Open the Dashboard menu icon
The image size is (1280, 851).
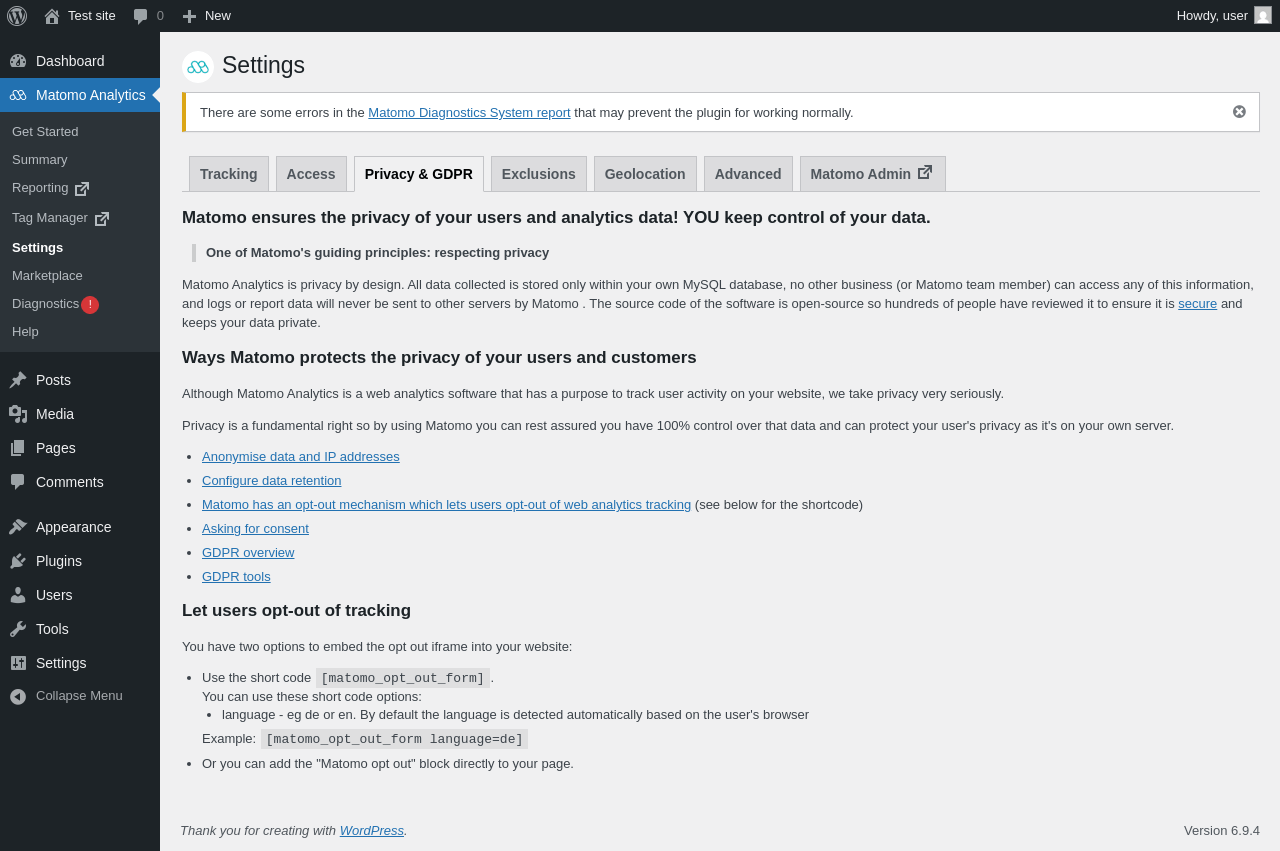tap(18, 61)
